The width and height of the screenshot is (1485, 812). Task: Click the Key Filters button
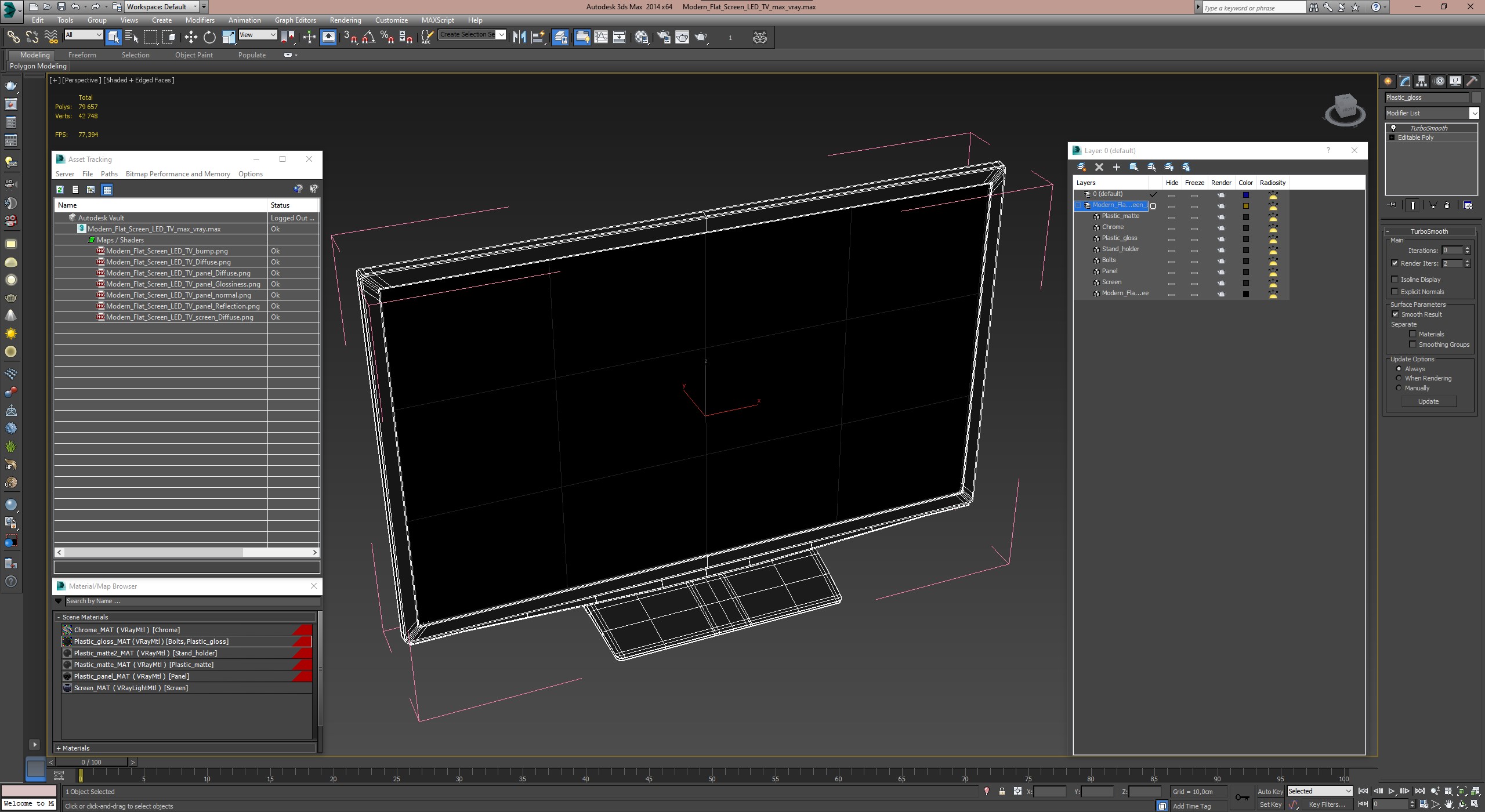(x=1326, y=804)
